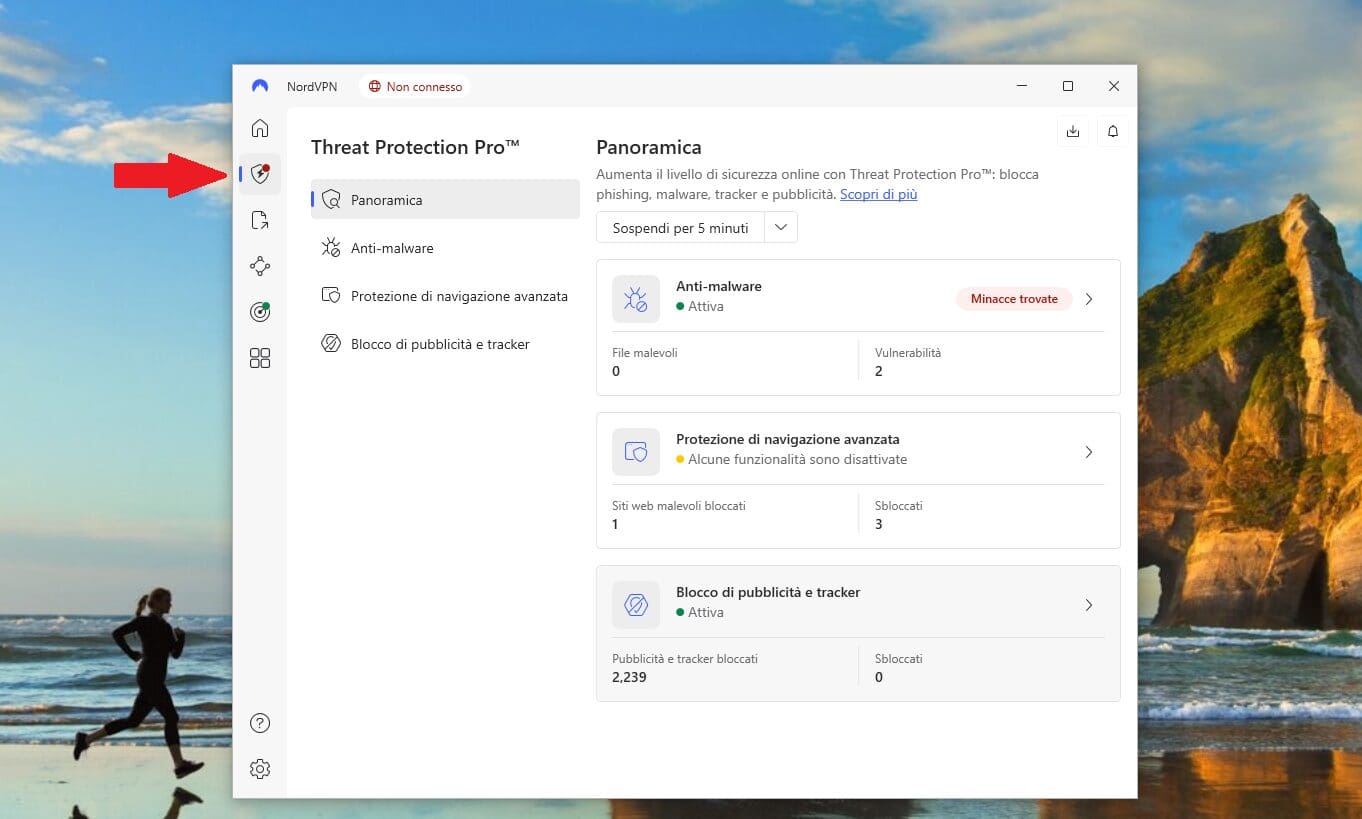Open the Scopri di più link
Image resolution: width=1362 pixels, height=819 pixels.
coord(878,194)
